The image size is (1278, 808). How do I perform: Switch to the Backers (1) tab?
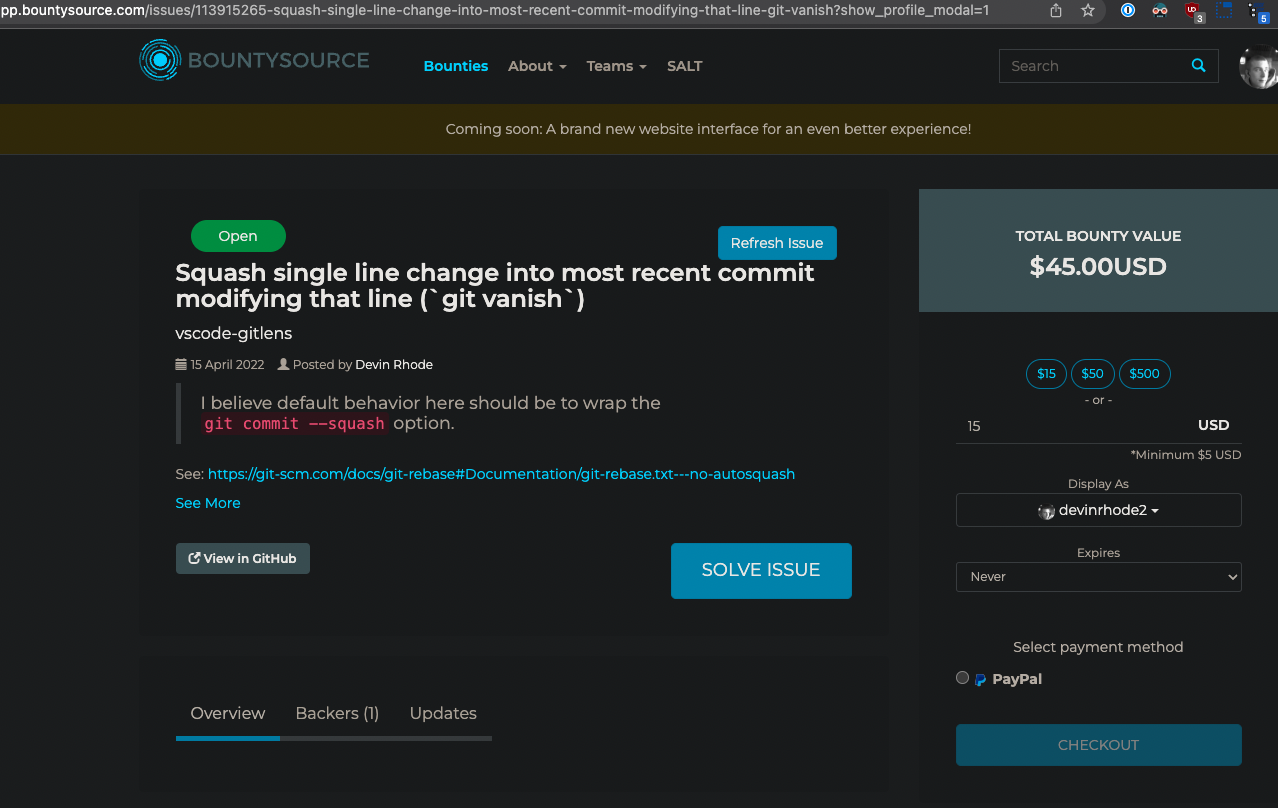coord(337,713)
